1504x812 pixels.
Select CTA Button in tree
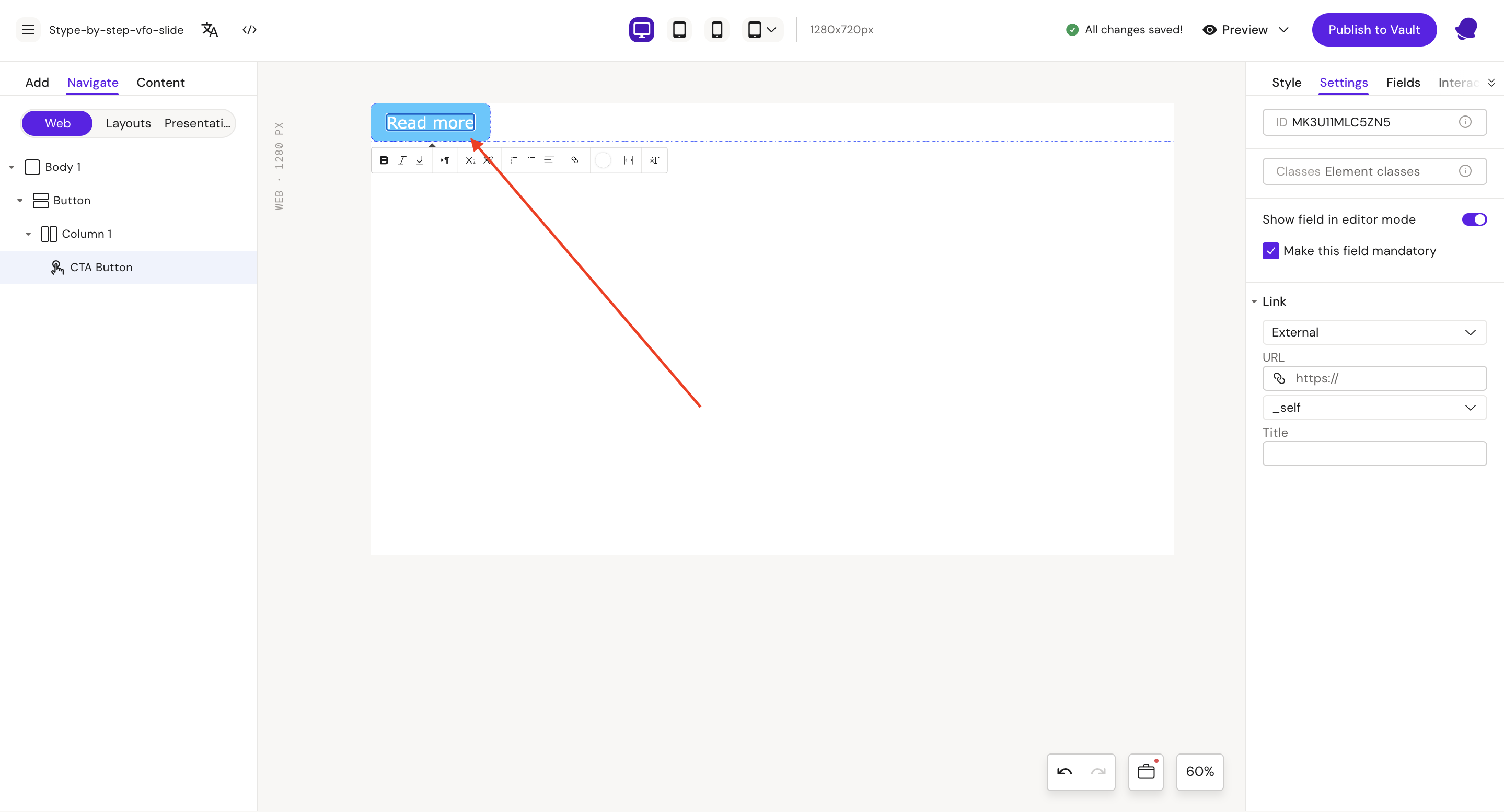coord(128,267)
